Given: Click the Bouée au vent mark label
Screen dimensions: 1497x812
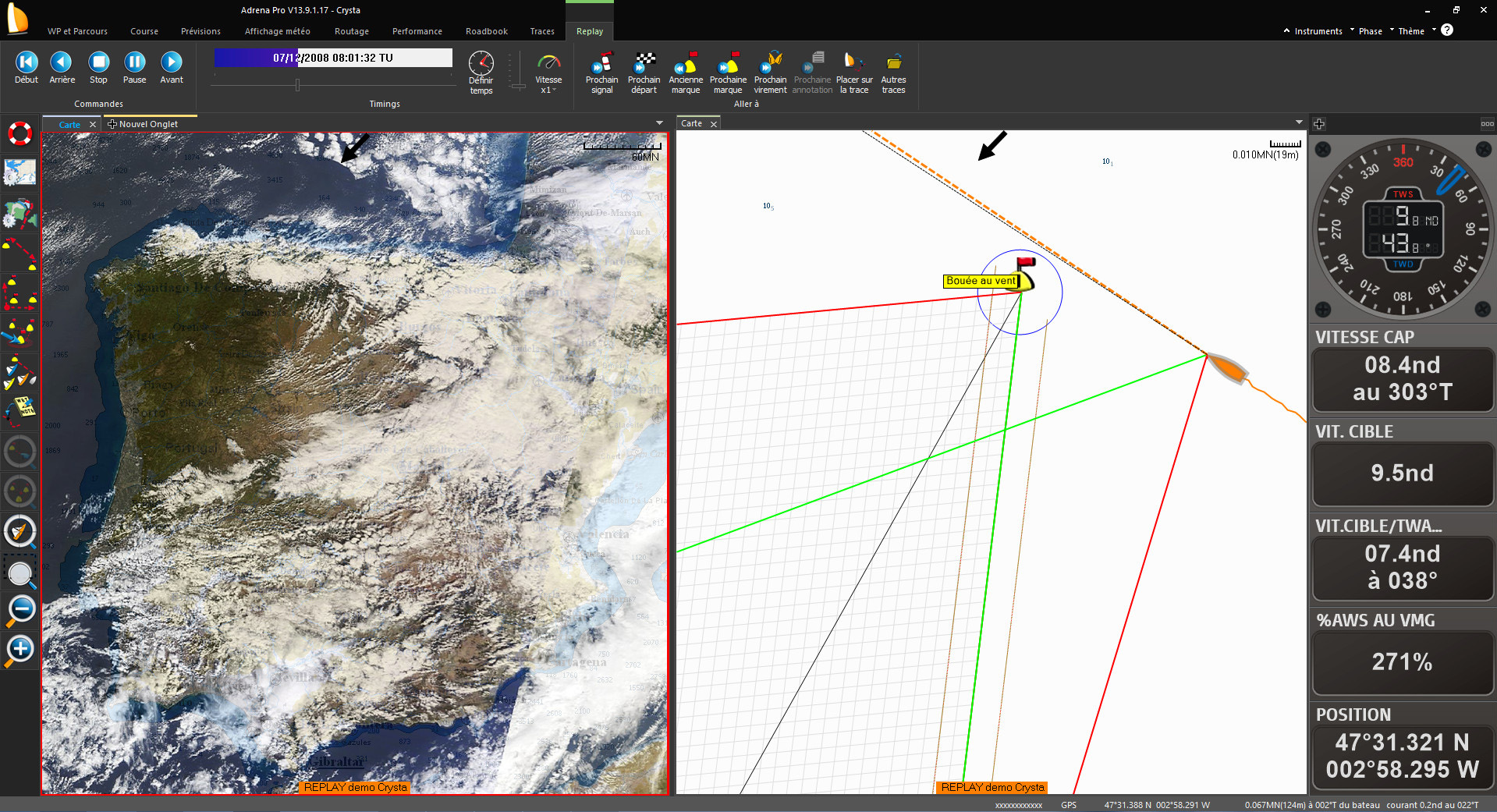Looking at the screenshot, I should [981, 281].
